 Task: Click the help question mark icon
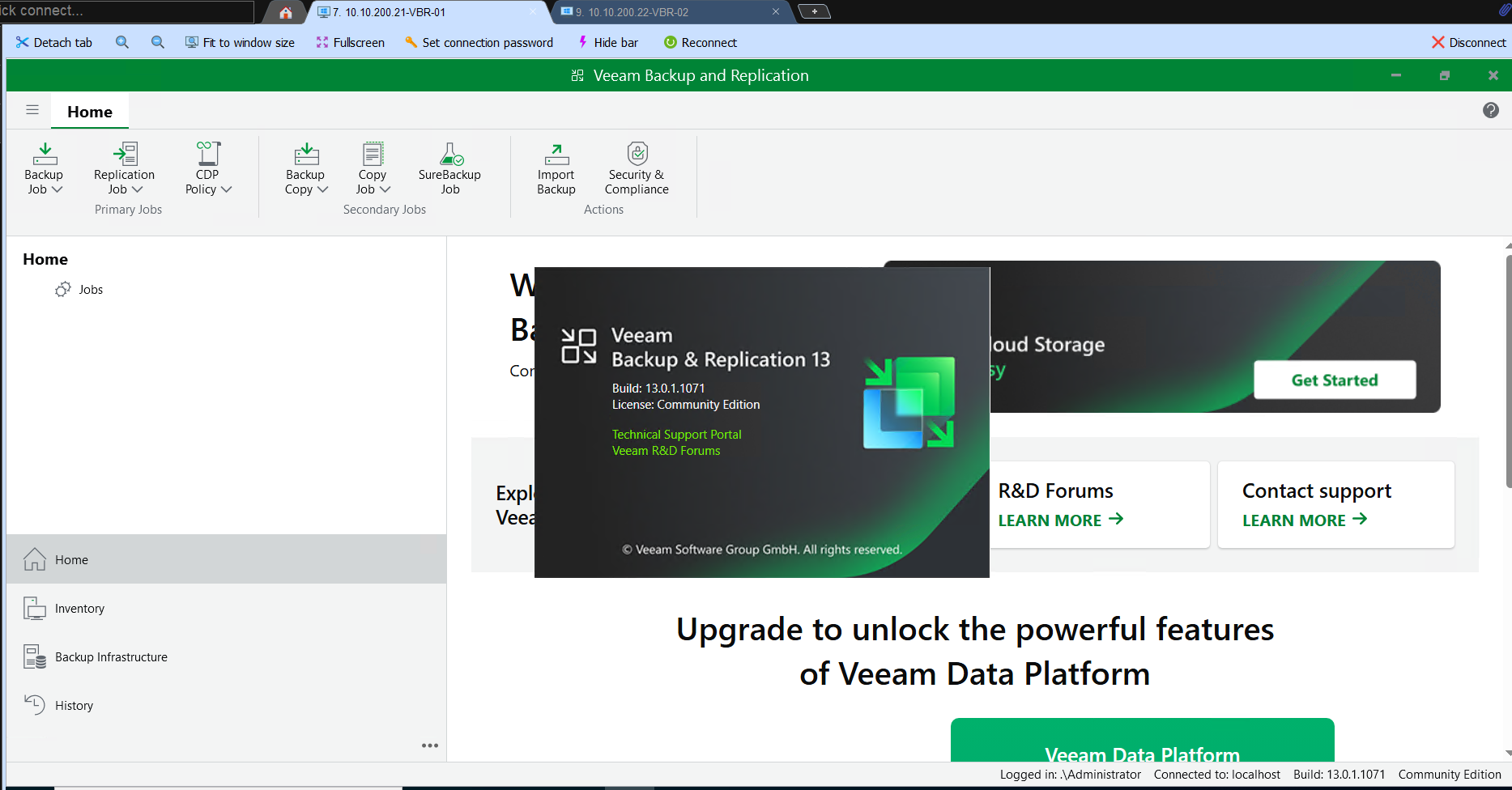pyautogui.click(x=1491, y=110)
